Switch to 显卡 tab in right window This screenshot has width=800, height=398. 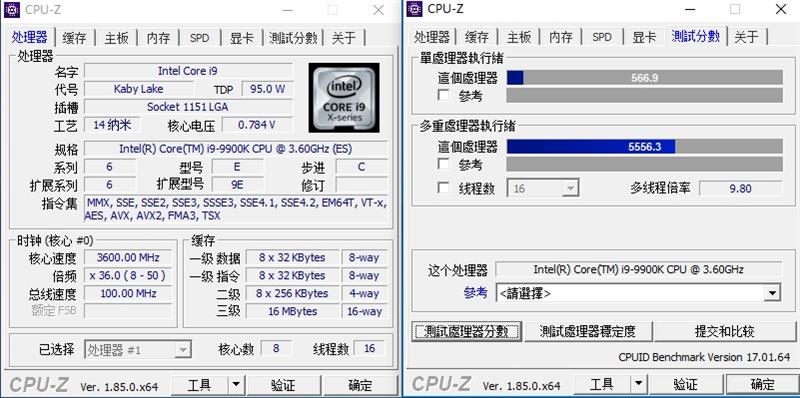tap(644, 37)
